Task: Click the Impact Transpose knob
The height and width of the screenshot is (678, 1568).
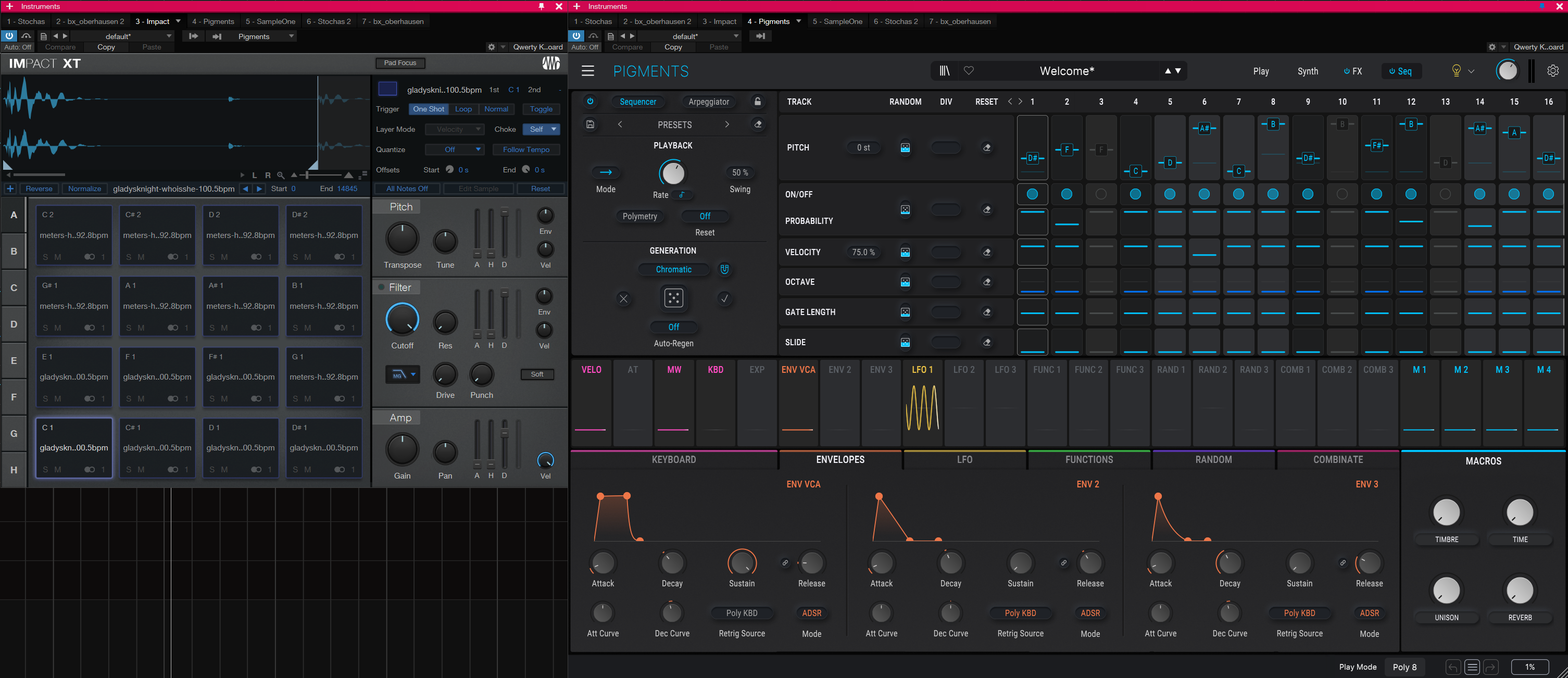Action: coord(403,238)
